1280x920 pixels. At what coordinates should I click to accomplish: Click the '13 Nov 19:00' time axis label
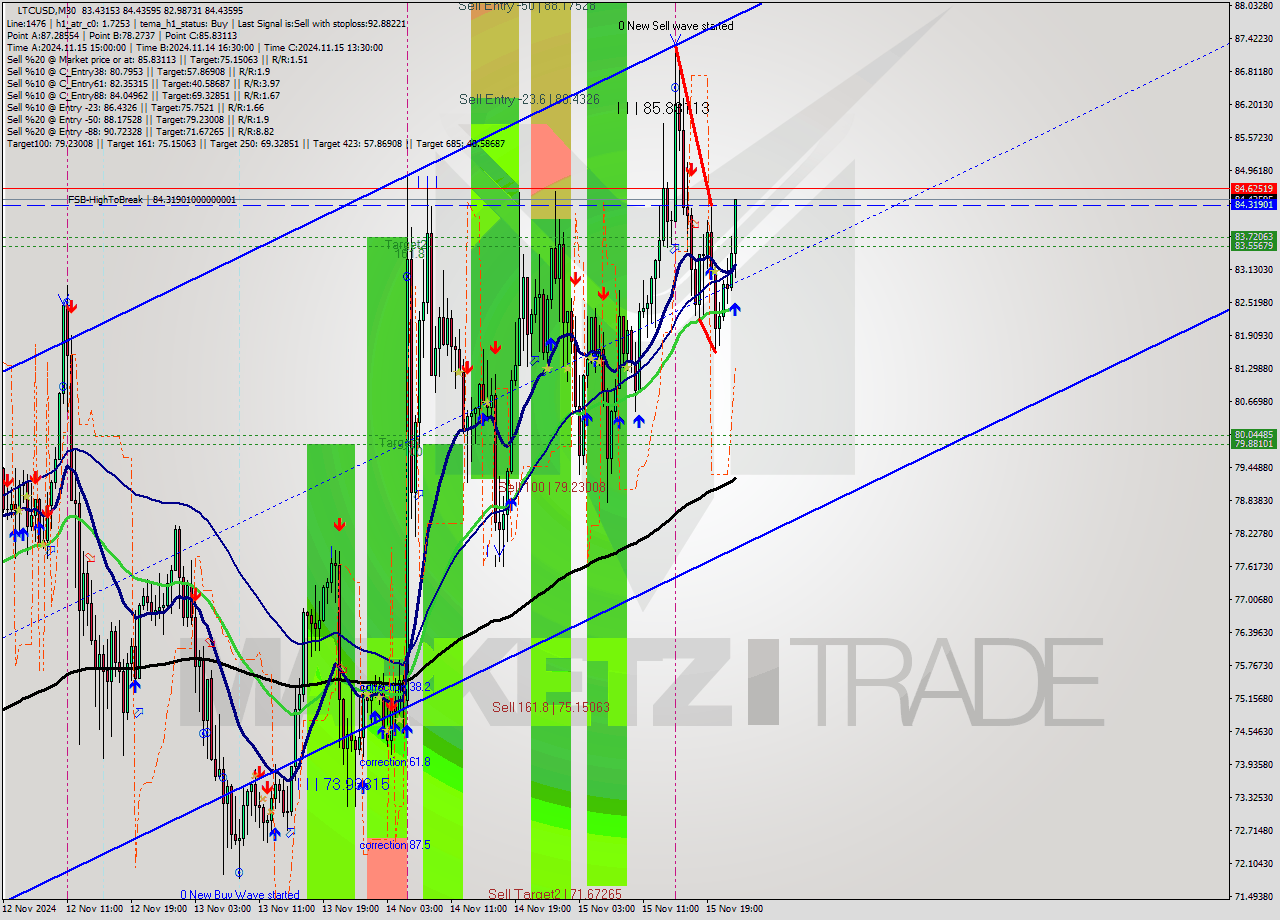(x=351, y=909)
